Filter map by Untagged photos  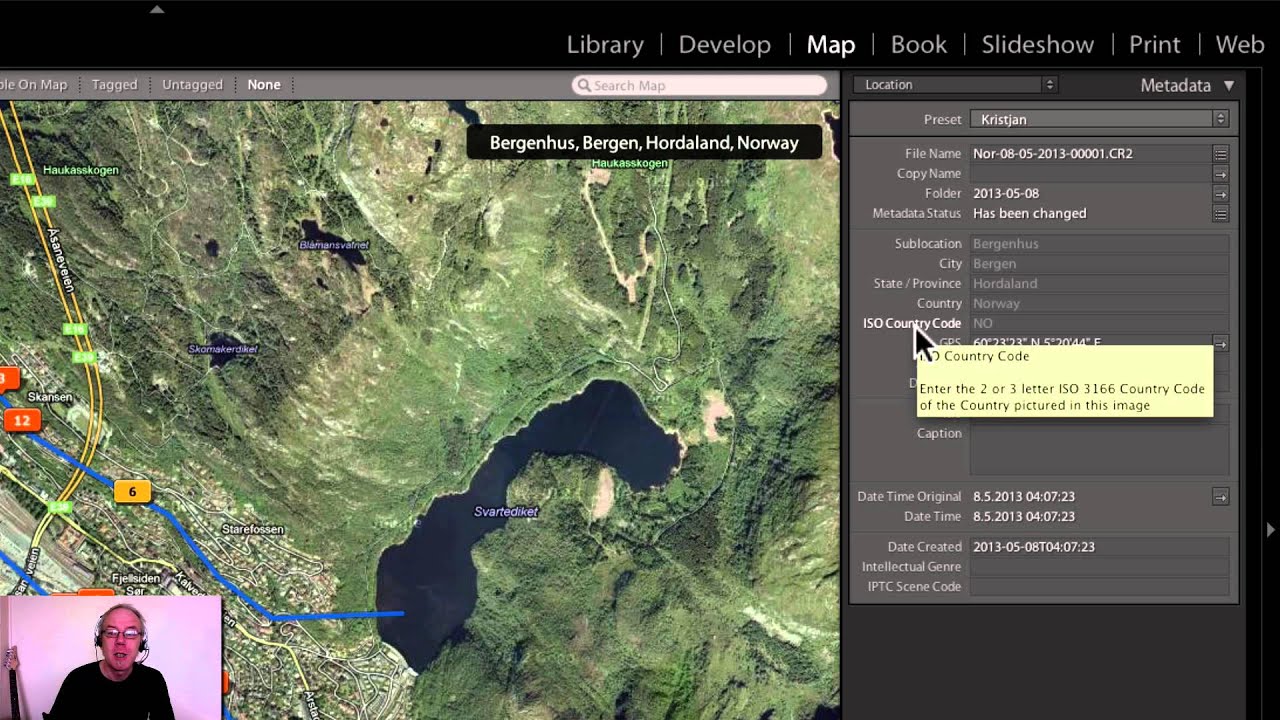[192, 85]
